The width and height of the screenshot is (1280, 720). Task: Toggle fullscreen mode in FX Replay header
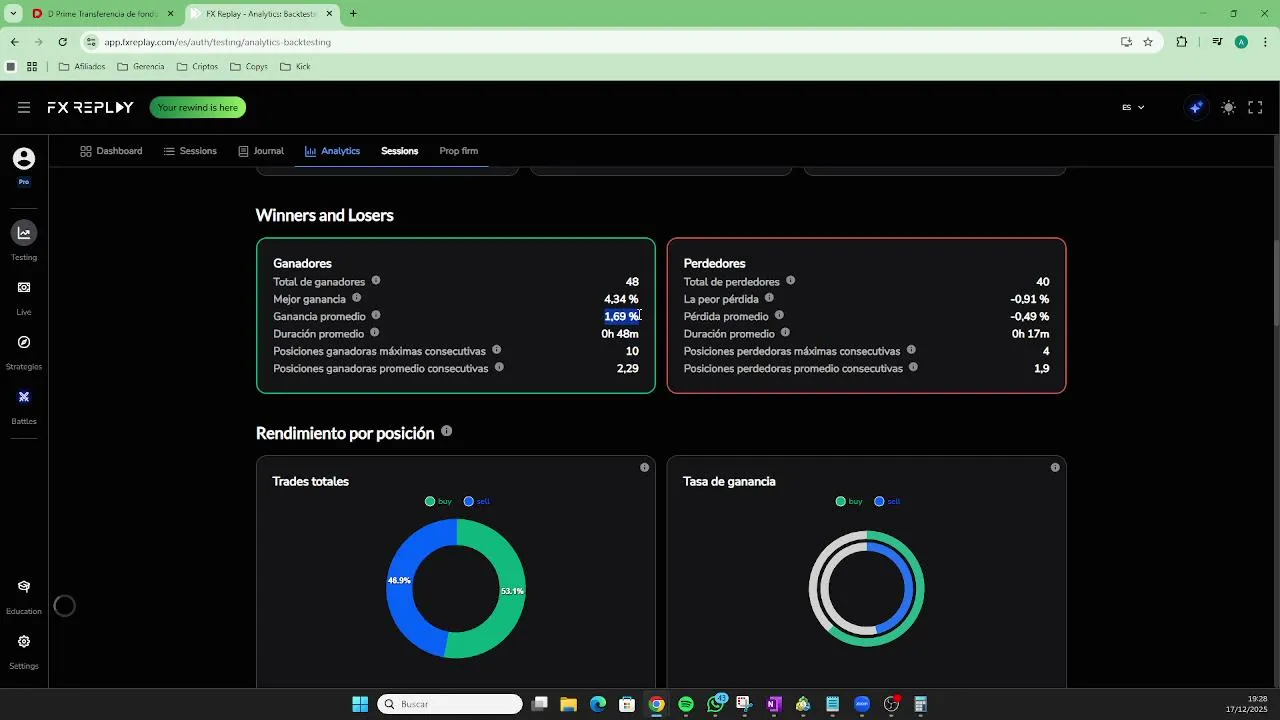coord(1256,107)
